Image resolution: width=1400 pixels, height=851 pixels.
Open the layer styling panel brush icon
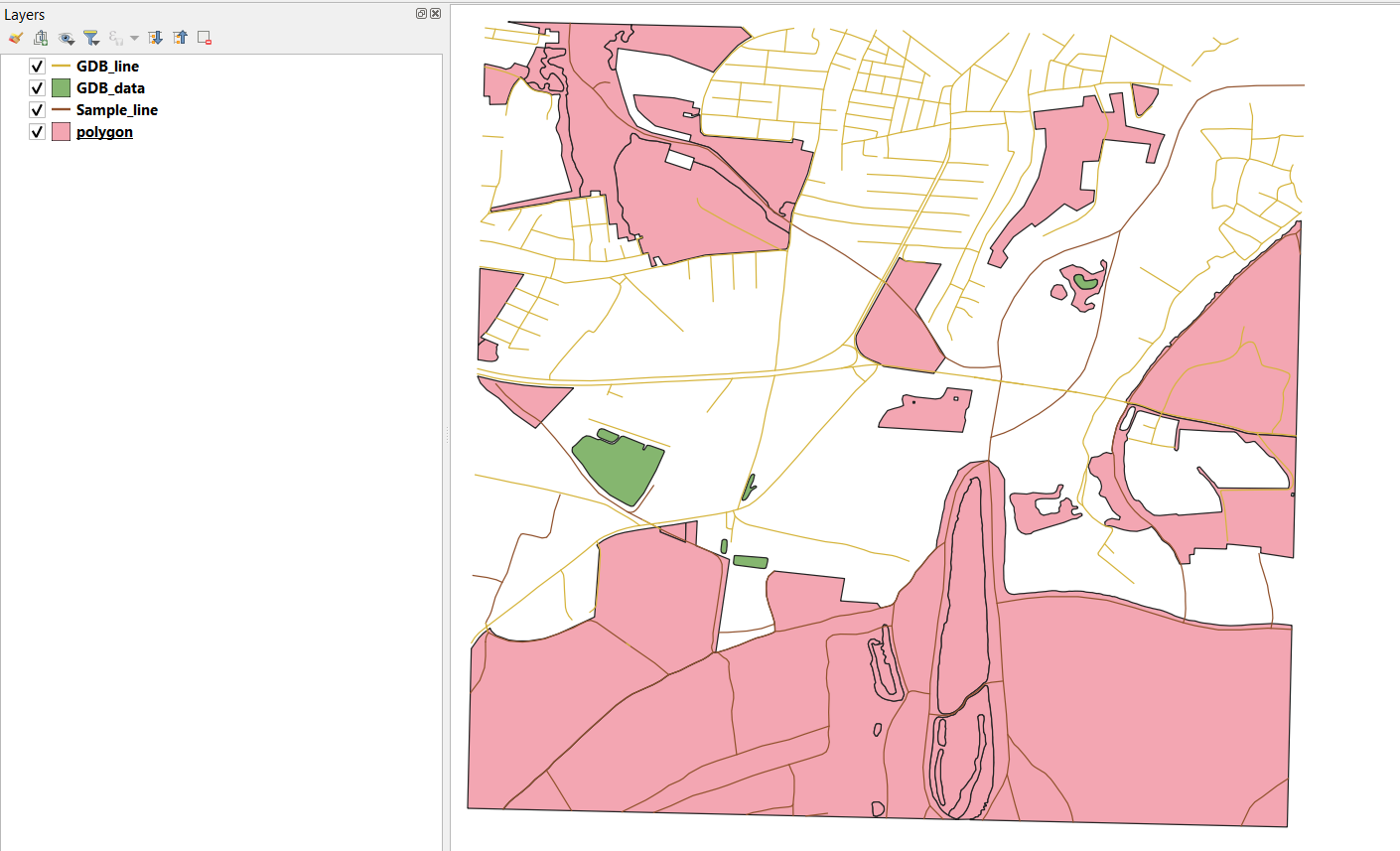pos(15,38)
